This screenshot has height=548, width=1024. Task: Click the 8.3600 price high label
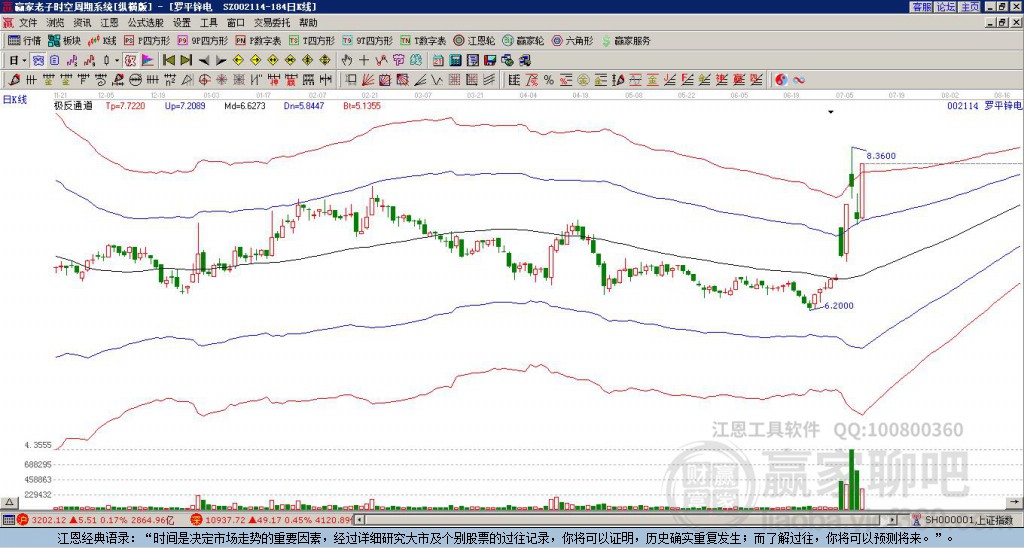[881, 156]
